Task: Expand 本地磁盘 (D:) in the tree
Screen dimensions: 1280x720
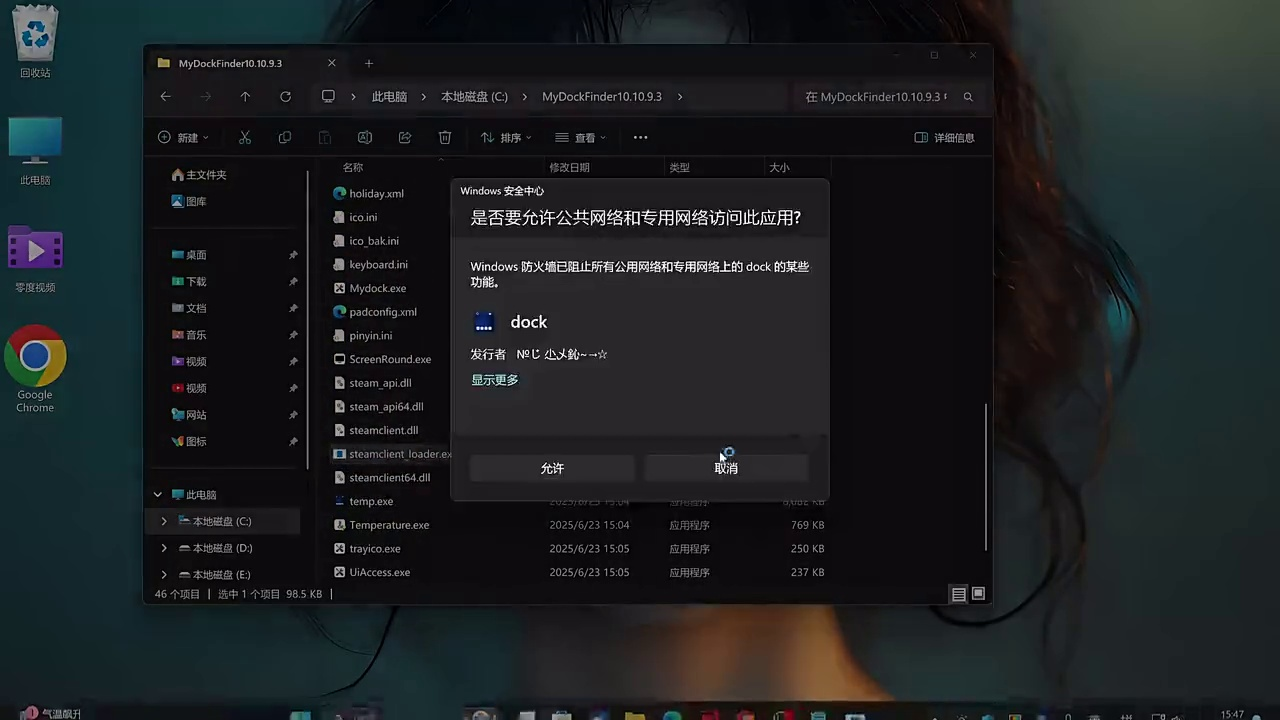Action: pyautogui.click(x=164, y=548)
